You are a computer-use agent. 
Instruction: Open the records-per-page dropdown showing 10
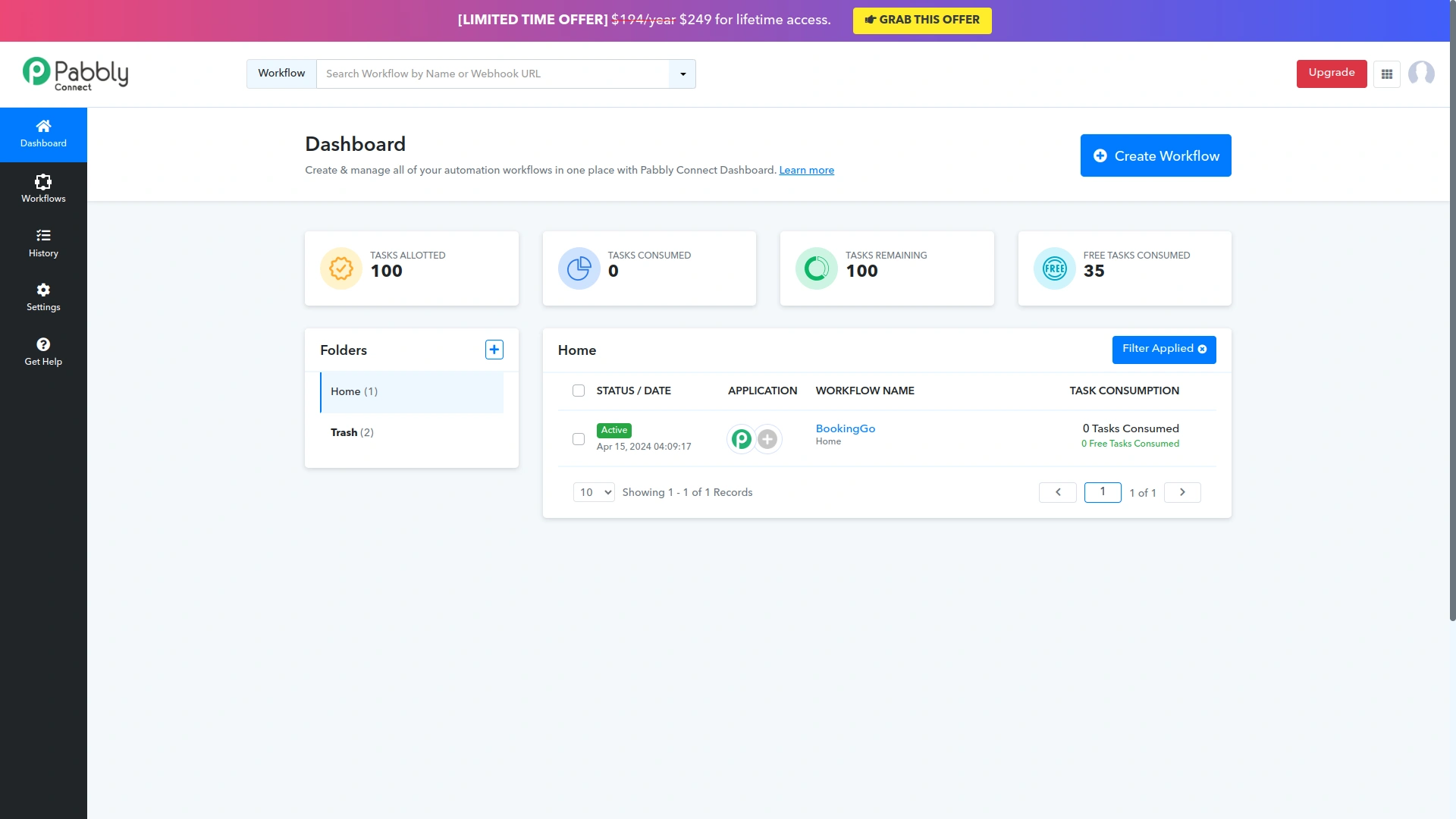click(594, 492)
